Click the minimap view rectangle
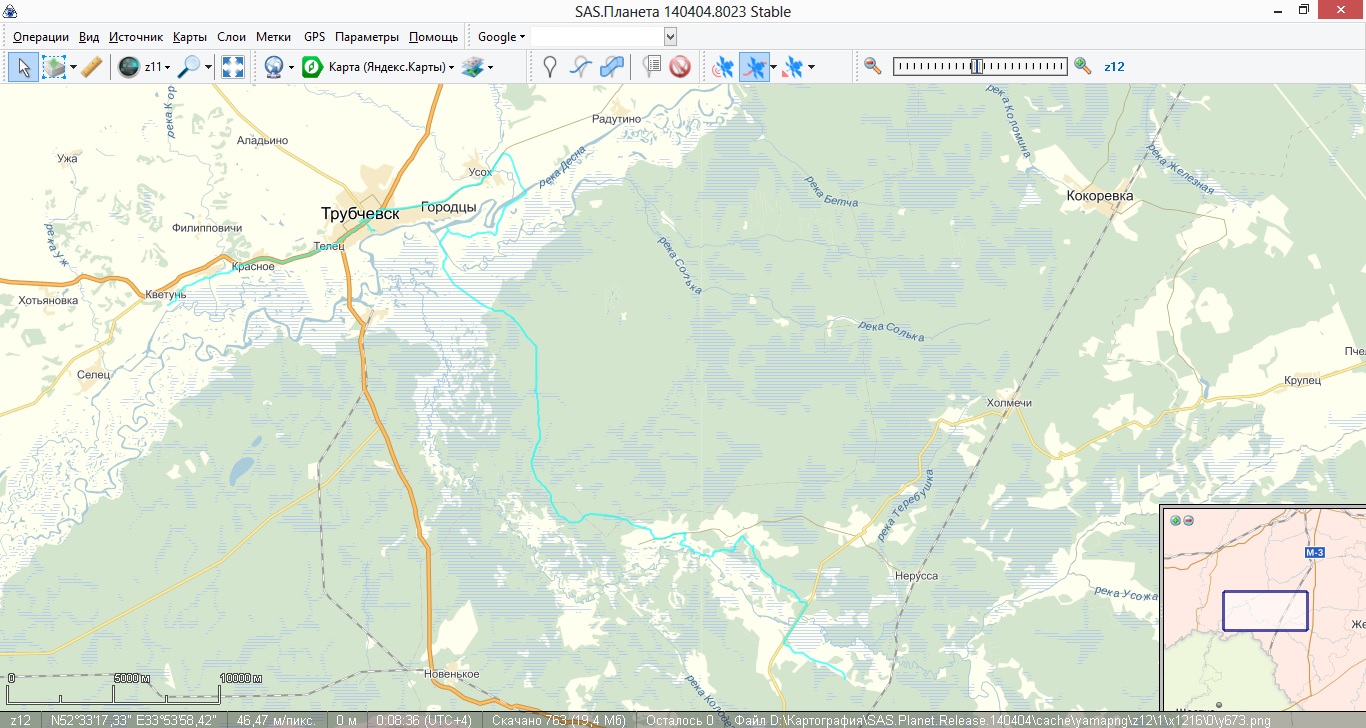Screen dimensions: 1366x728 coord(1265,611)
